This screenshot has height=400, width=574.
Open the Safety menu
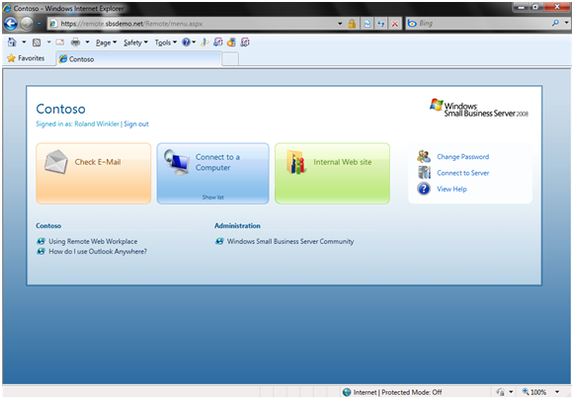(x=135, y=43)
